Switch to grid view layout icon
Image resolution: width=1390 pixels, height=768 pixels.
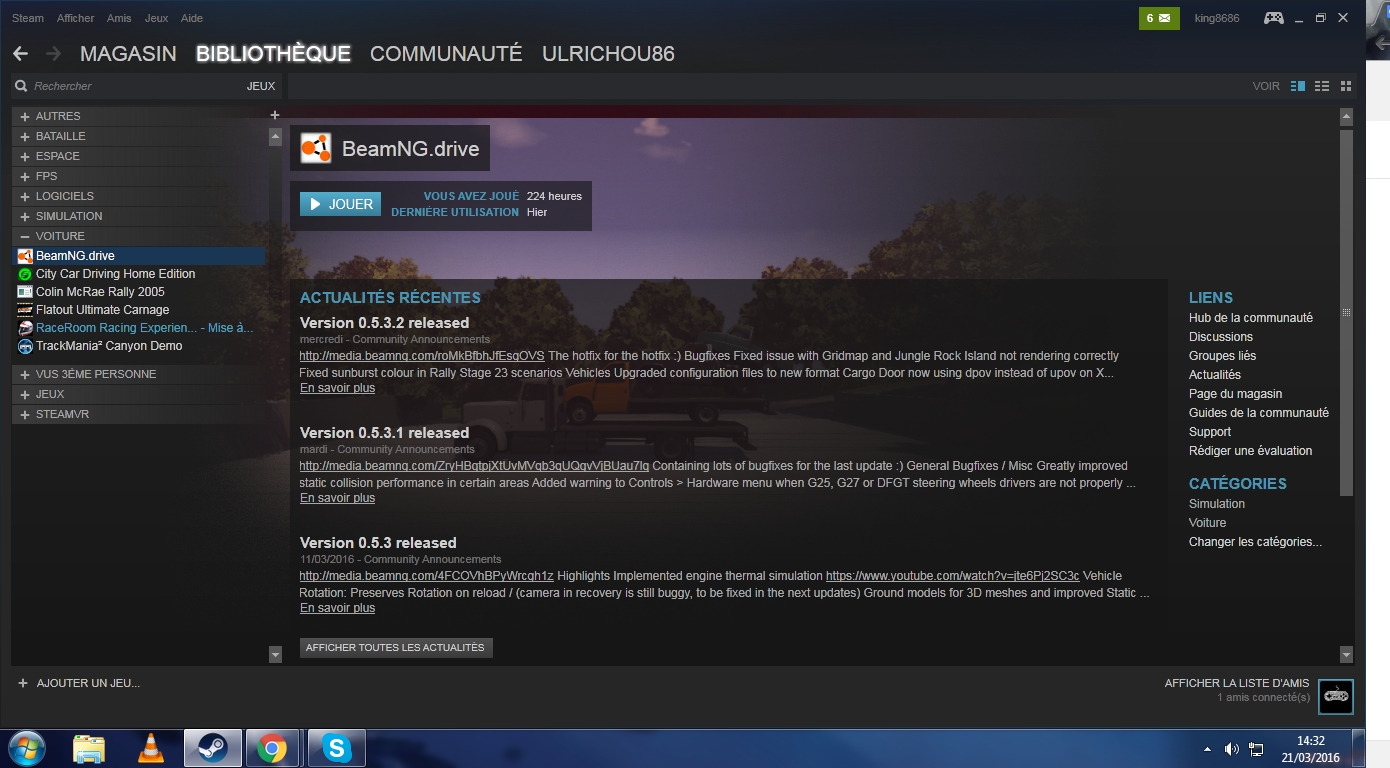1346,86
